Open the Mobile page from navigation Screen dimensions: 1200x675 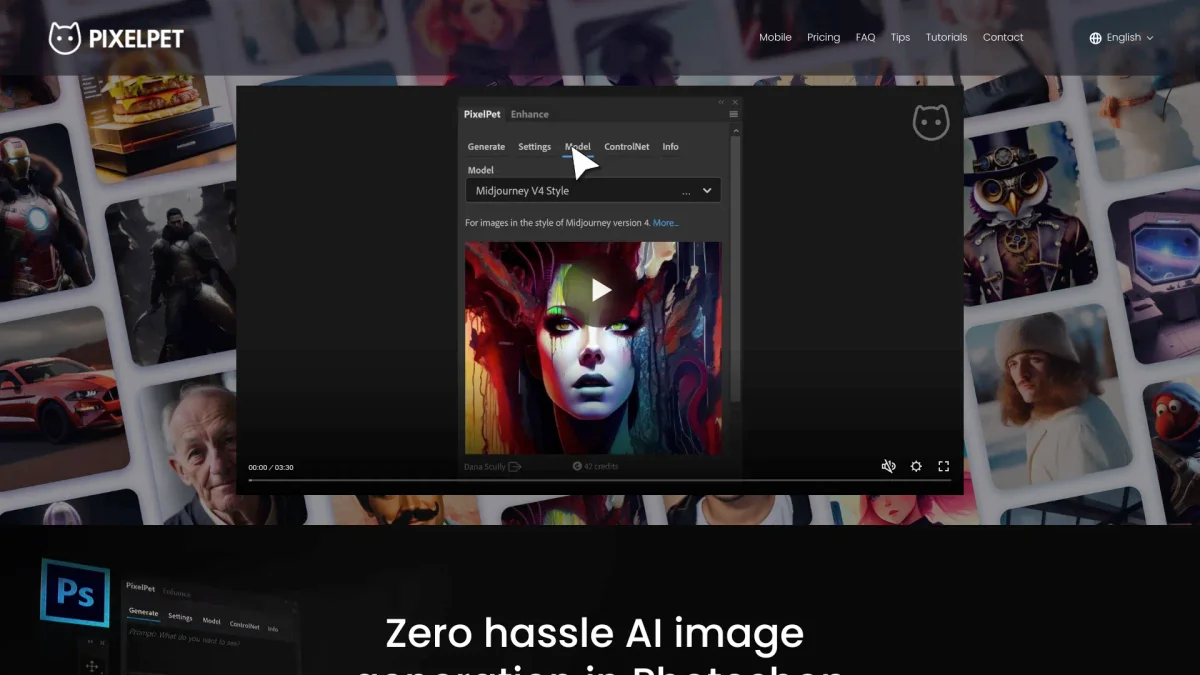(x=775, y=38)
